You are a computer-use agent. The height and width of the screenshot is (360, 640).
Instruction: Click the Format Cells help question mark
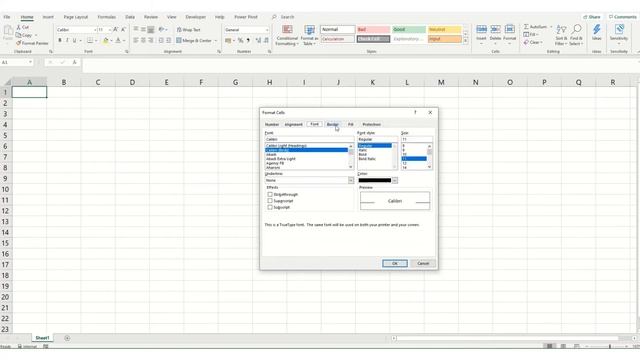[x=415, y=112]
